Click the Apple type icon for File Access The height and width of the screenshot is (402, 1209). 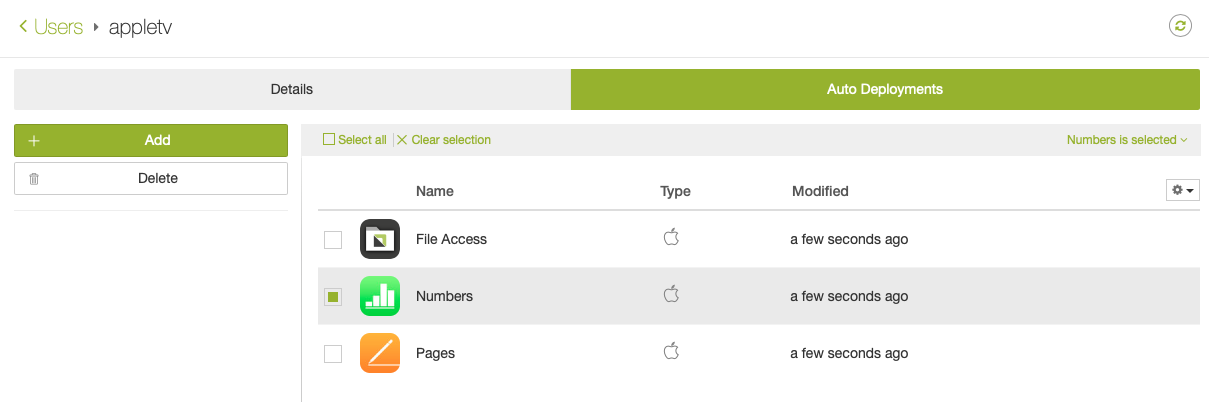(x=672, y=237)
